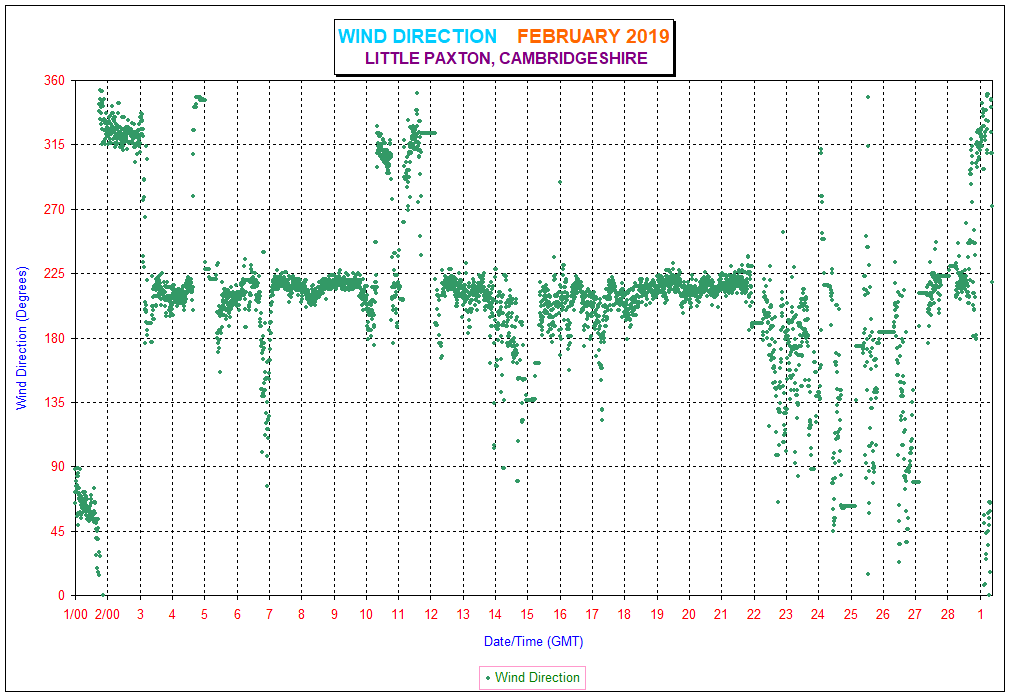Select the y-axis value "0"
This screenshot has width=1010, height=696.
coord(62,596)
